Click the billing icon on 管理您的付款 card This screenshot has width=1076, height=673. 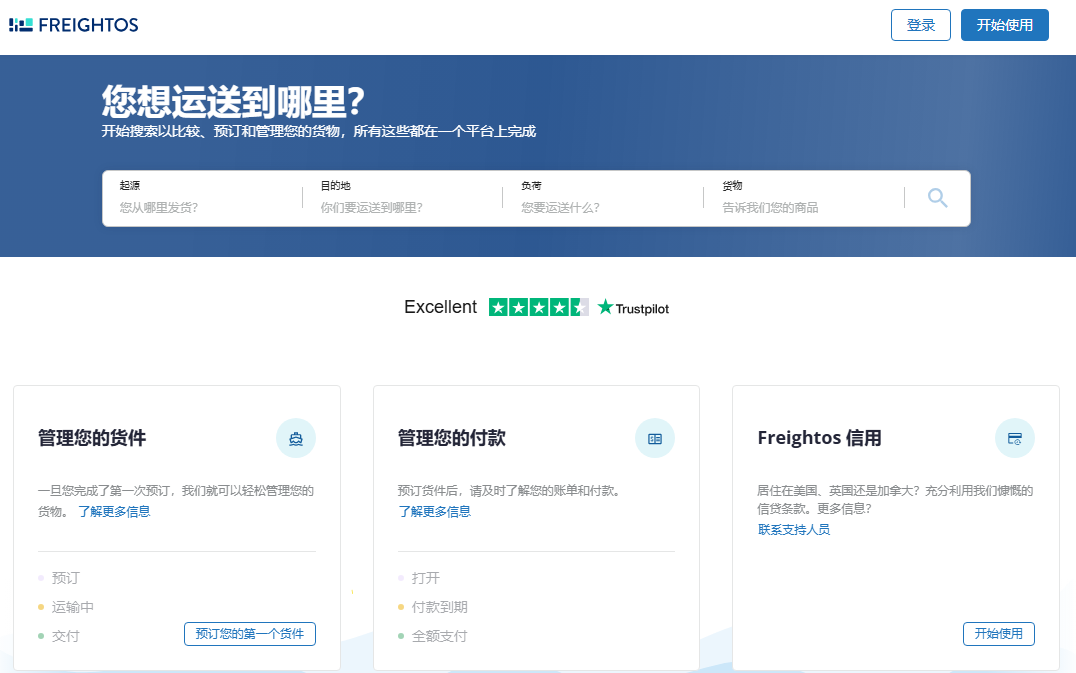pyautogui.click(x=655, y=438)
